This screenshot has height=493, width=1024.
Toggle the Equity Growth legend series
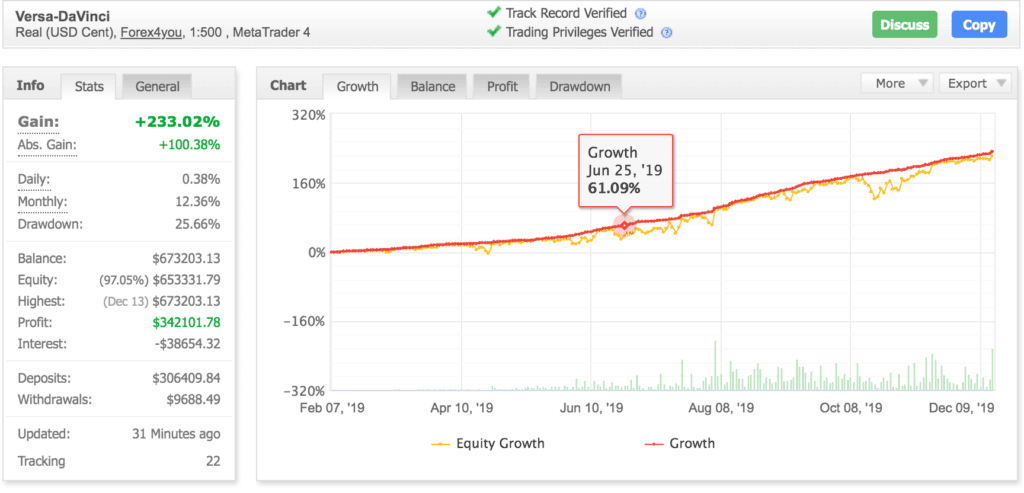pos(488,443)
